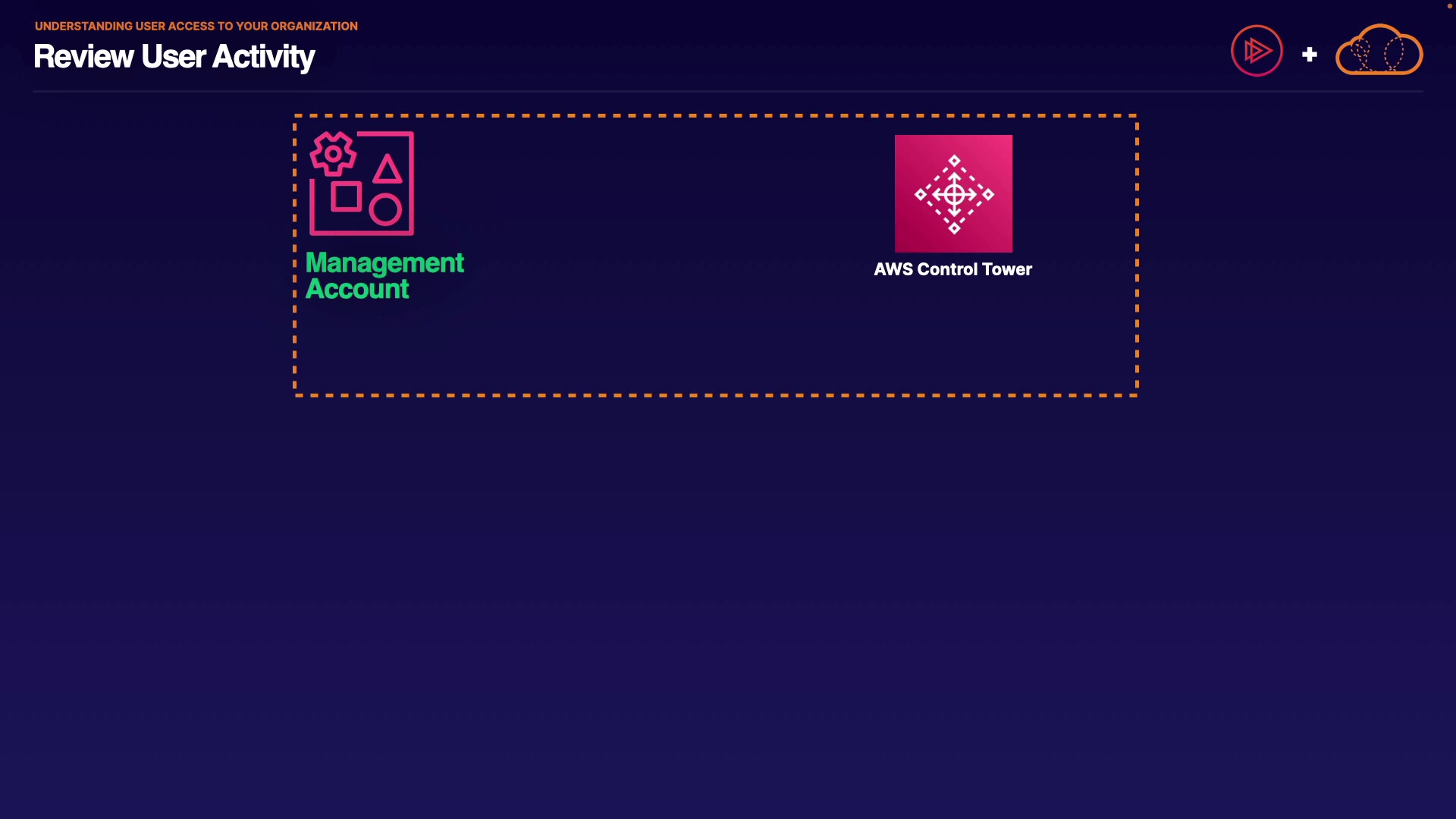The width and height of the screenshot is (1456, 819).
Task: Click the white plus sign between logos
Action: pos(1309,55)
